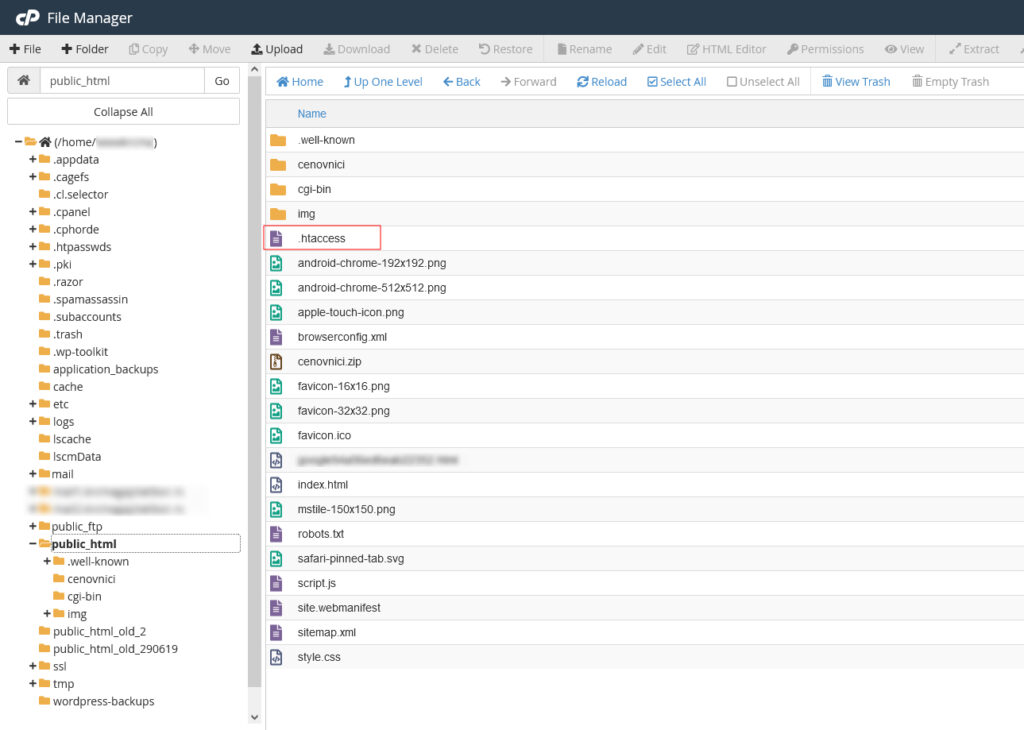Click Unselect All checkbox button
The image size is (1024, 730).
tap(762, 82)
